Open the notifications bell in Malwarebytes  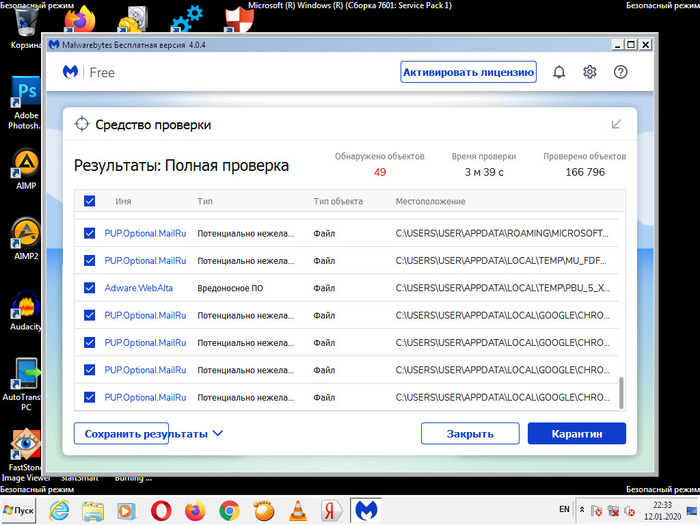559,72
